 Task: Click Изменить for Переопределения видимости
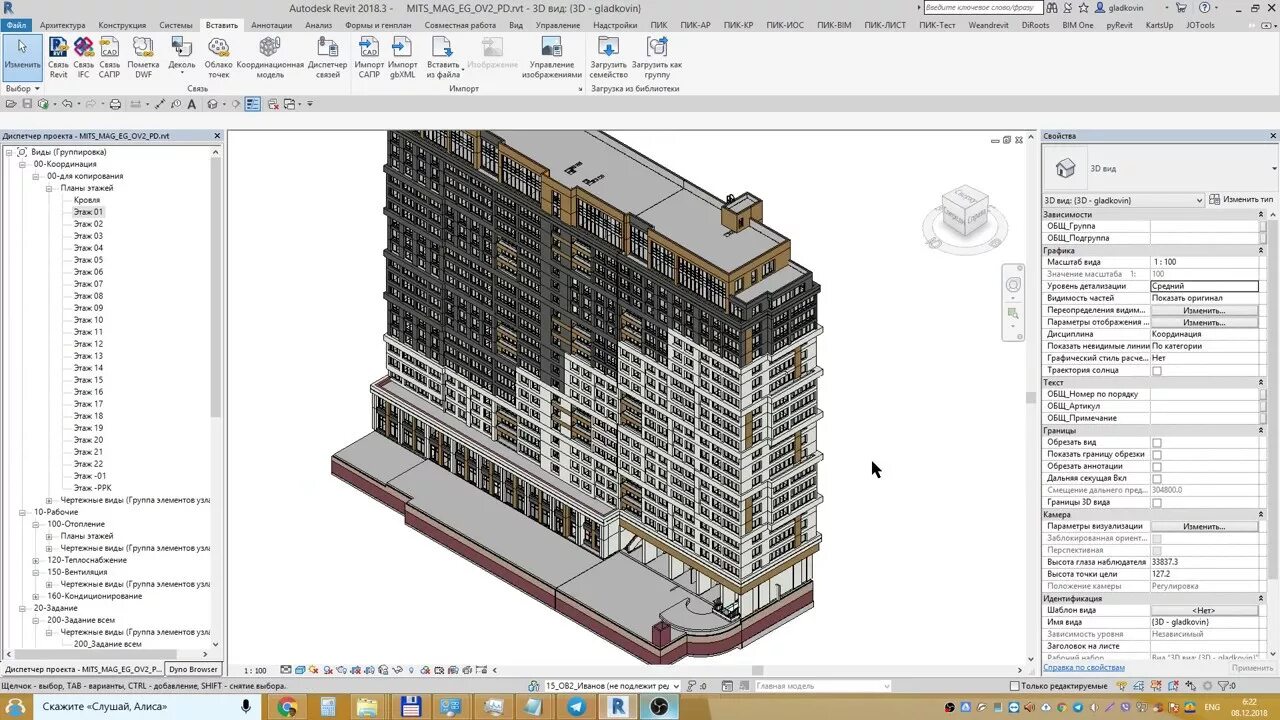tap(1204, 310)
